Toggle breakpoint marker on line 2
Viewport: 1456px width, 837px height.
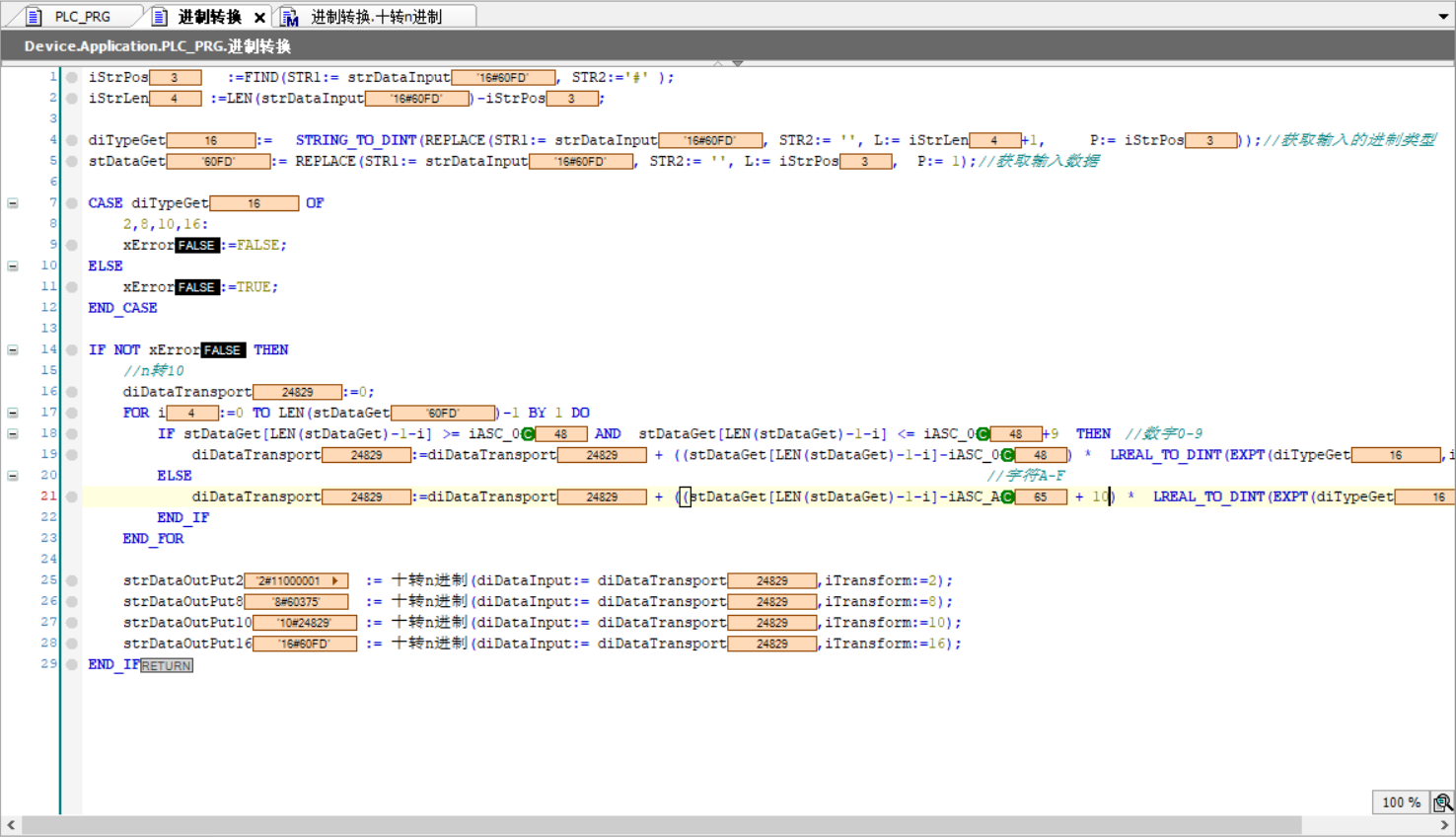(x=72, y=98)
